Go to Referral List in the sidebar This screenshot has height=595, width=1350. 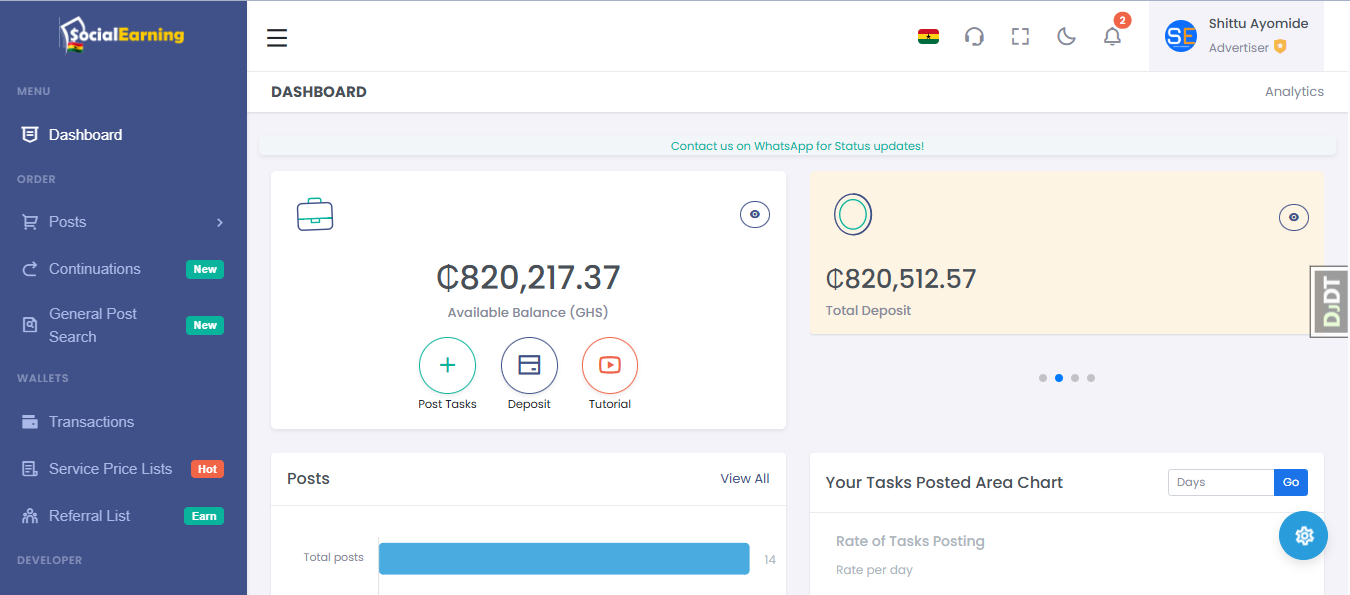click(89, 516)
